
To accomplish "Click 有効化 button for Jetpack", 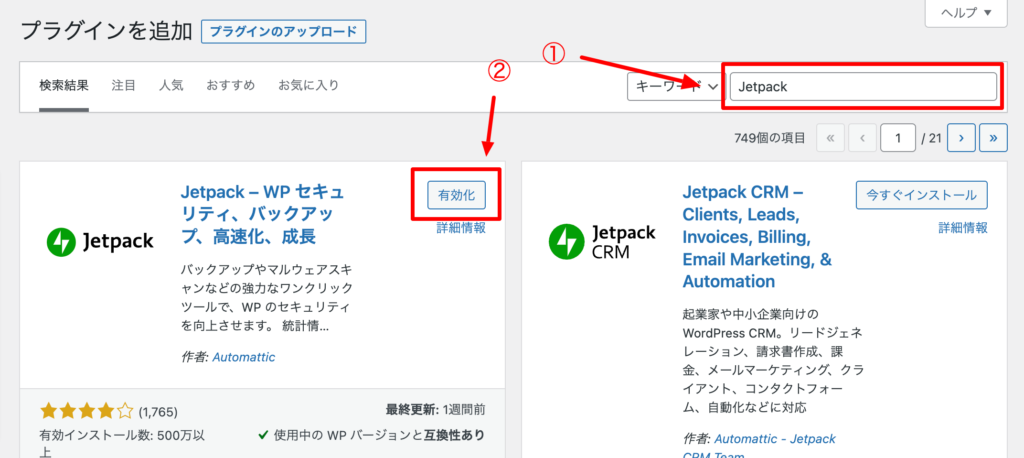I will pyautogui.click(x=456, y=195).
